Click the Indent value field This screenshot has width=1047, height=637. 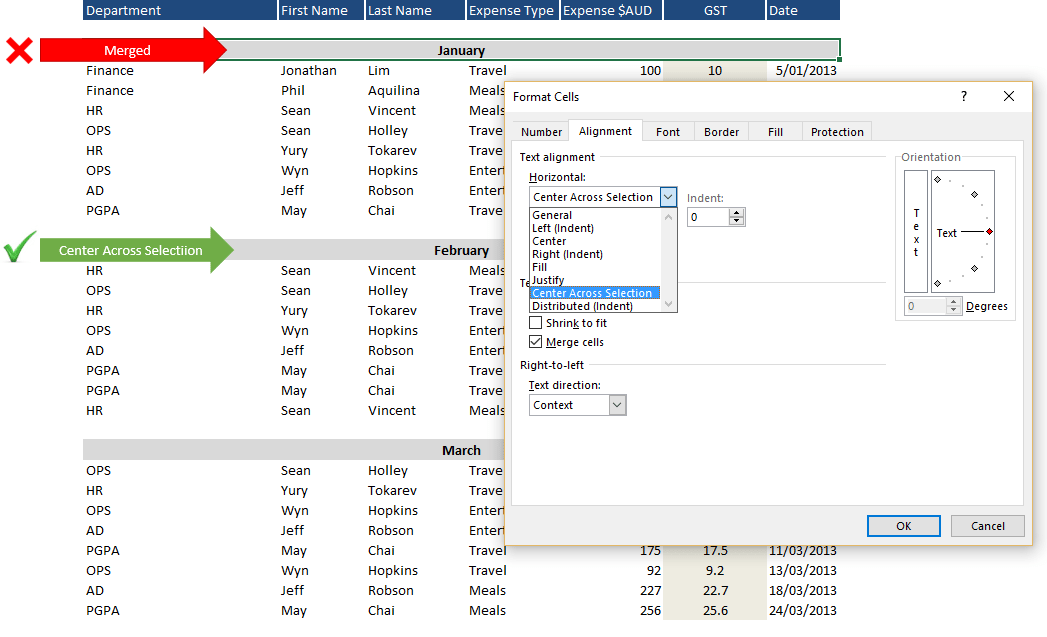tap(708, 217)
